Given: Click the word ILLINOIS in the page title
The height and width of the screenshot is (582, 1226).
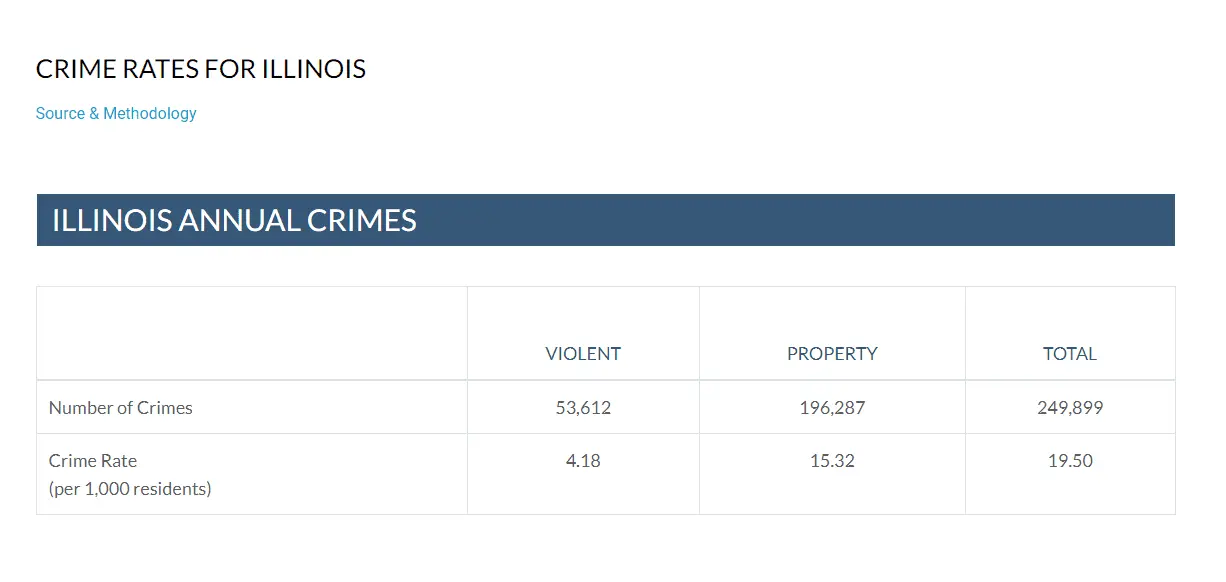Looking at the screenshot, I should (314, 69).
